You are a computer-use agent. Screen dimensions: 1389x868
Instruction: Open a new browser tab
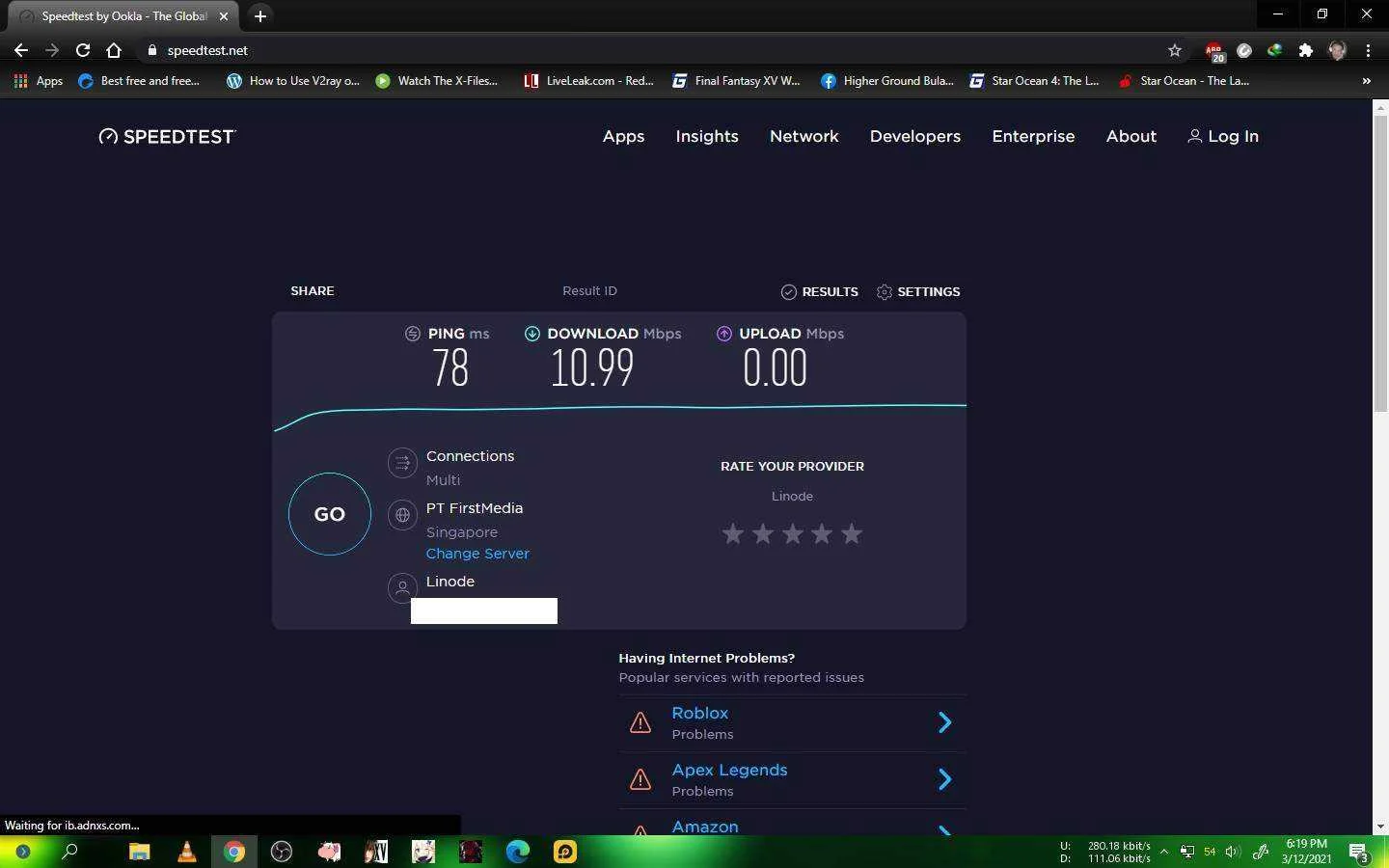[x=260, y=16]
